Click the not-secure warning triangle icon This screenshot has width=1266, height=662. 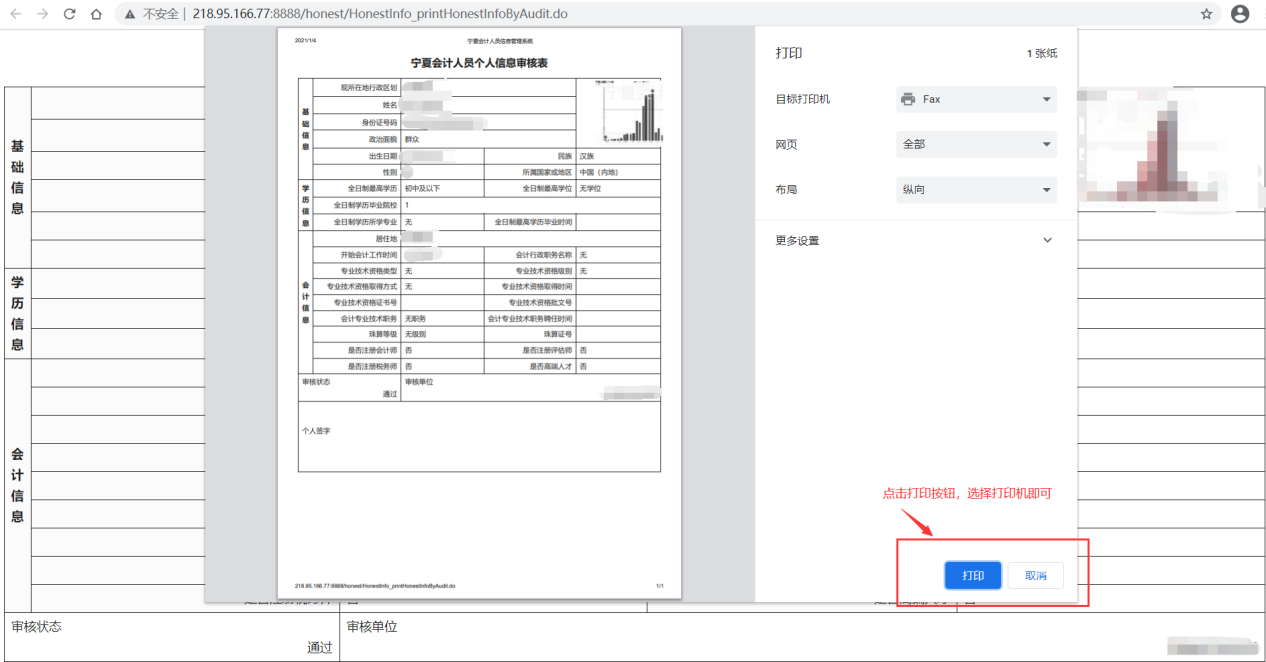tap(130, 14)
